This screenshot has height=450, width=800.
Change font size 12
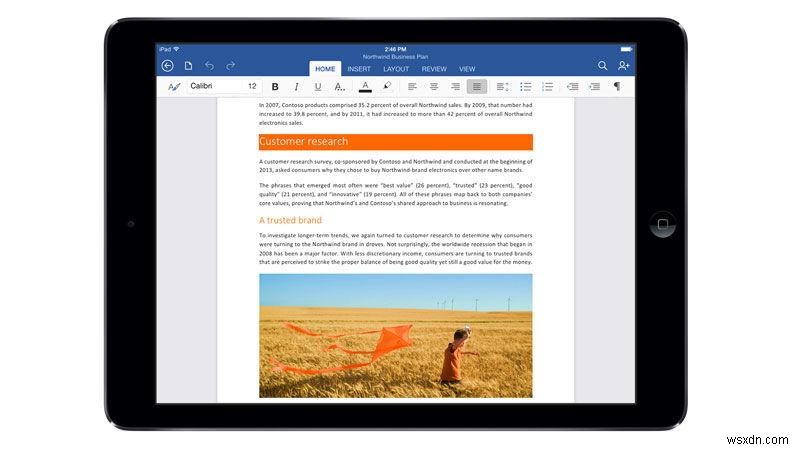click(x=252, y=86)
